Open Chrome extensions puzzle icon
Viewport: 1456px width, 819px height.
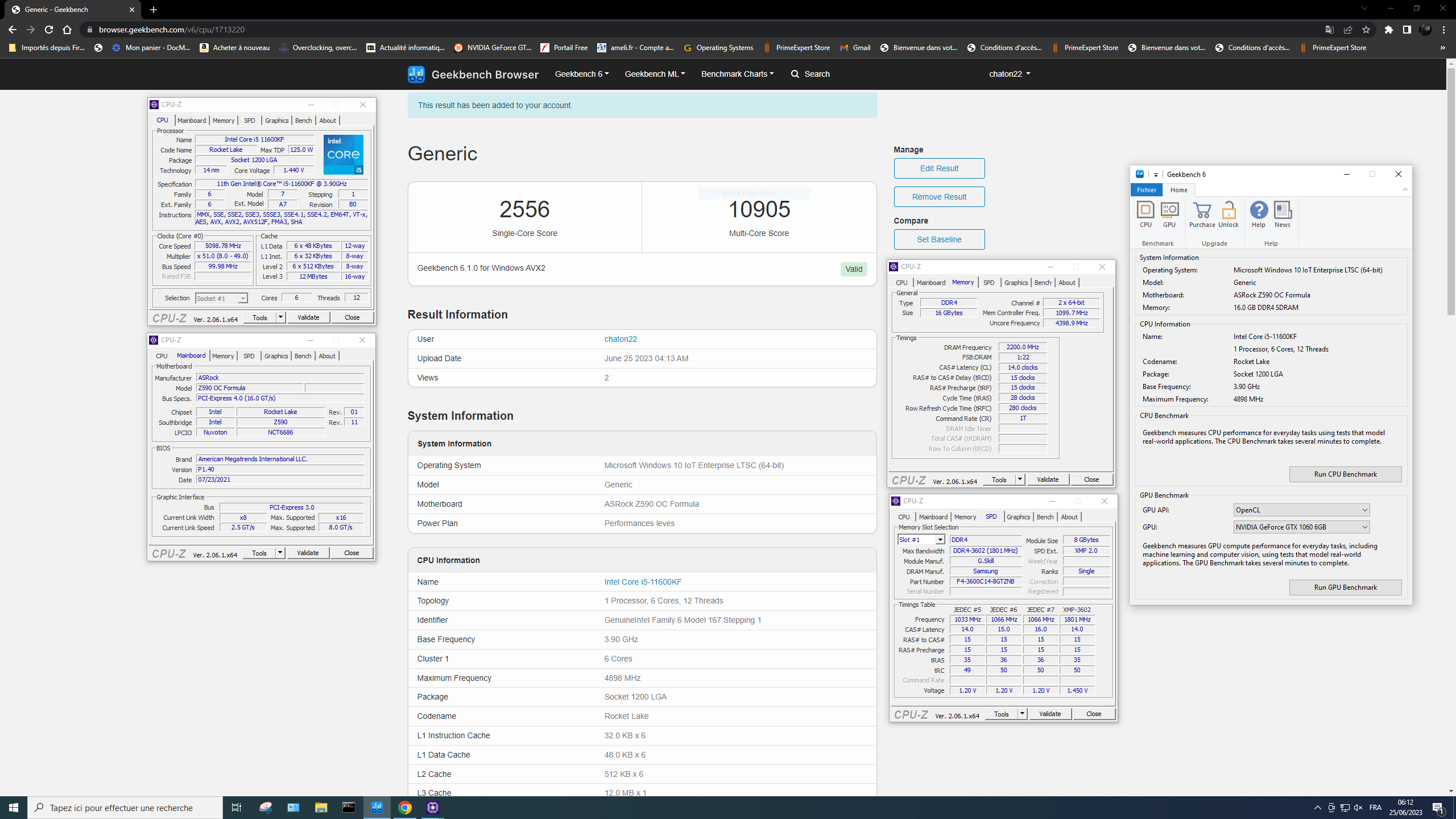click(x=1389, y=30)
